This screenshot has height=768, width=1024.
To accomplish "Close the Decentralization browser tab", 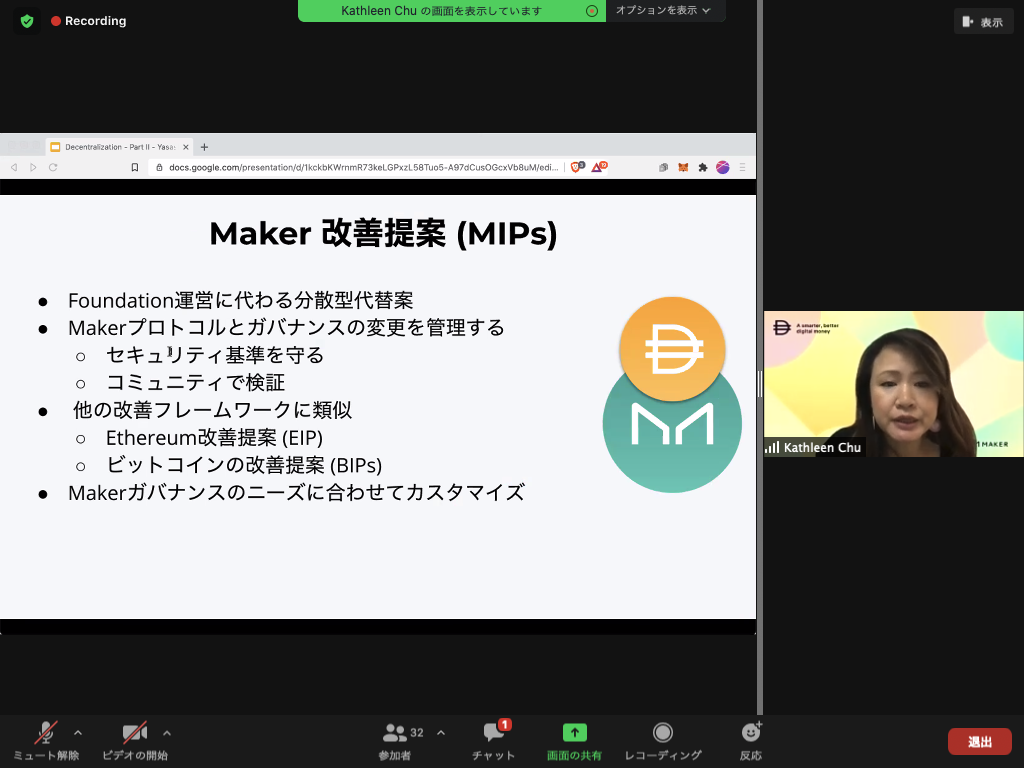I will click(x=185, y=147).
